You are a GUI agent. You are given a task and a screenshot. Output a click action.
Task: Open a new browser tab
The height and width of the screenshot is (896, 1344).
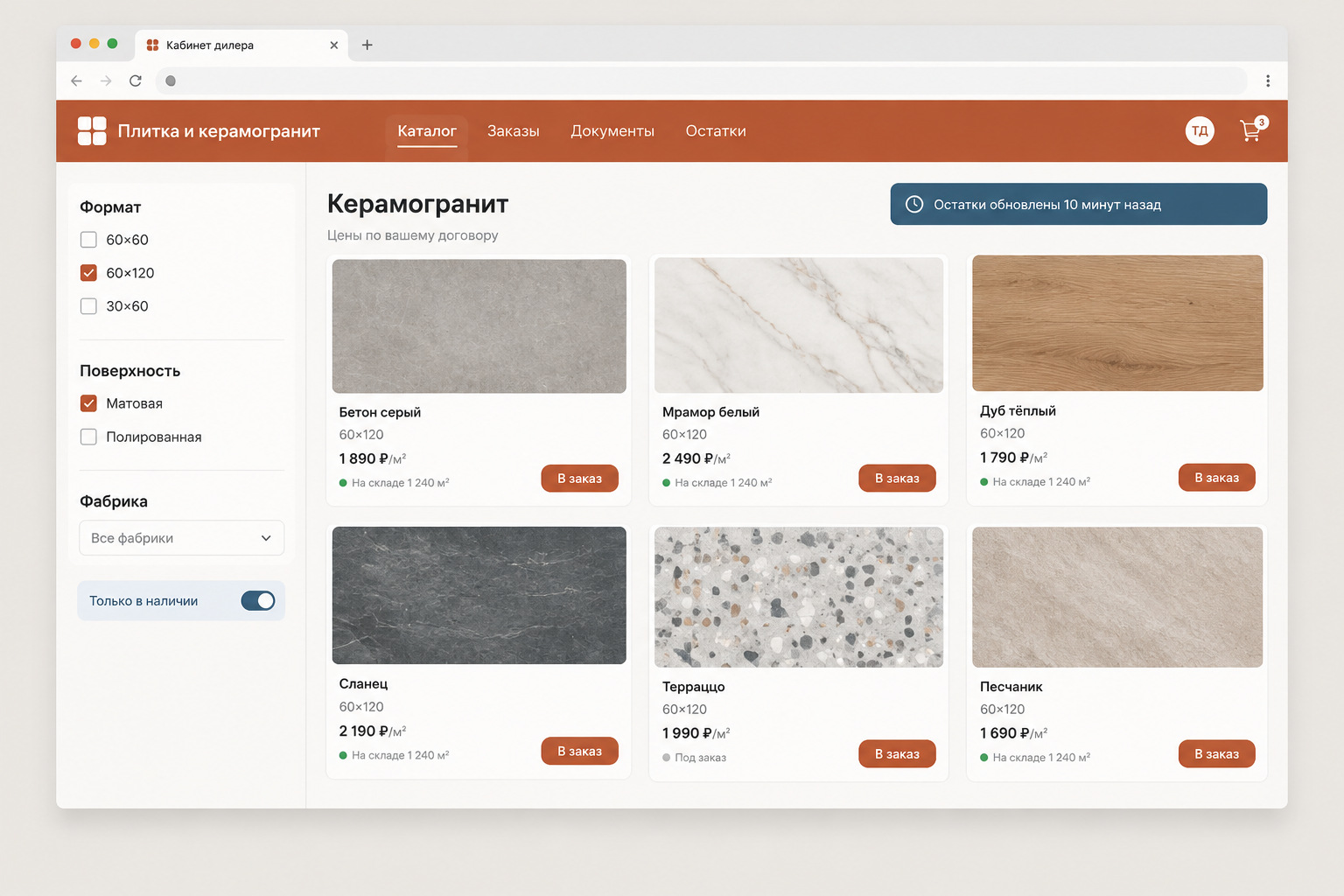point(367,45)
